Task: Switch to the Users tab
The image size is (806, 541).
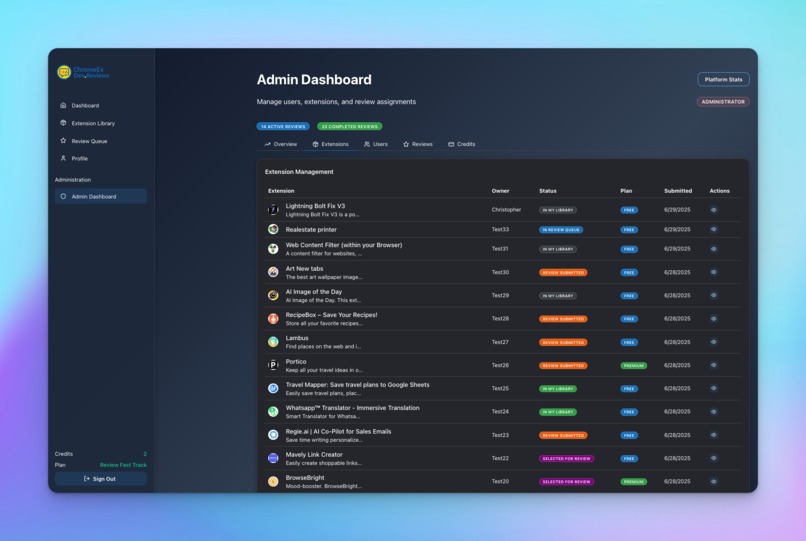Action: (x=376, y=145)
